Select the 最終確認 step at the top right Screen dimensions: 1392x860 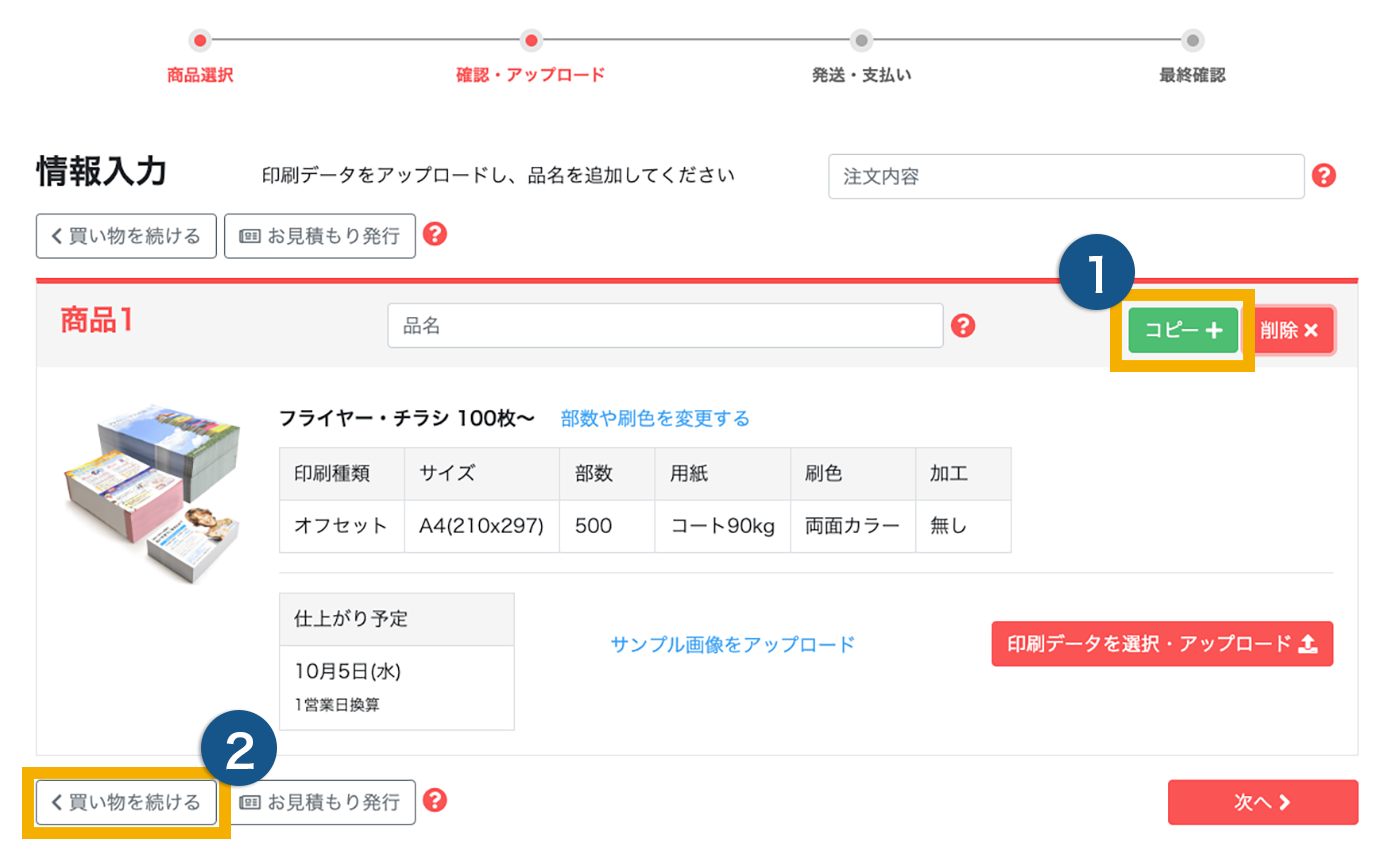coord(1192,42)
